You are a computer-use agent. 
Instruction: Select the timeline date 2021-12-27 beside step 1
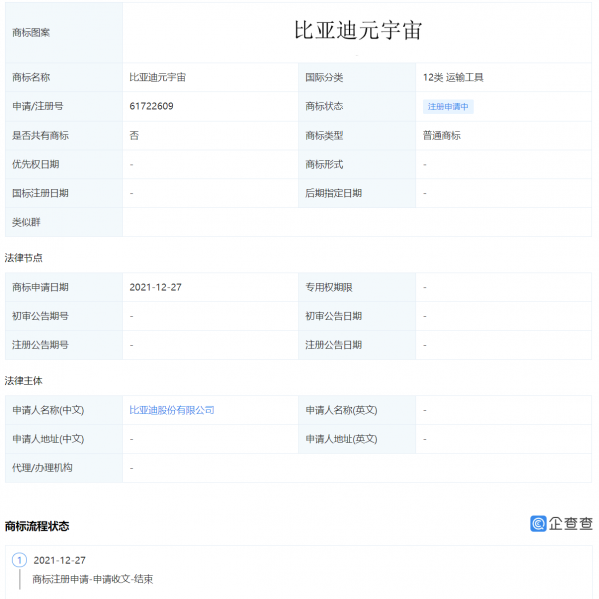click(60, 560)
